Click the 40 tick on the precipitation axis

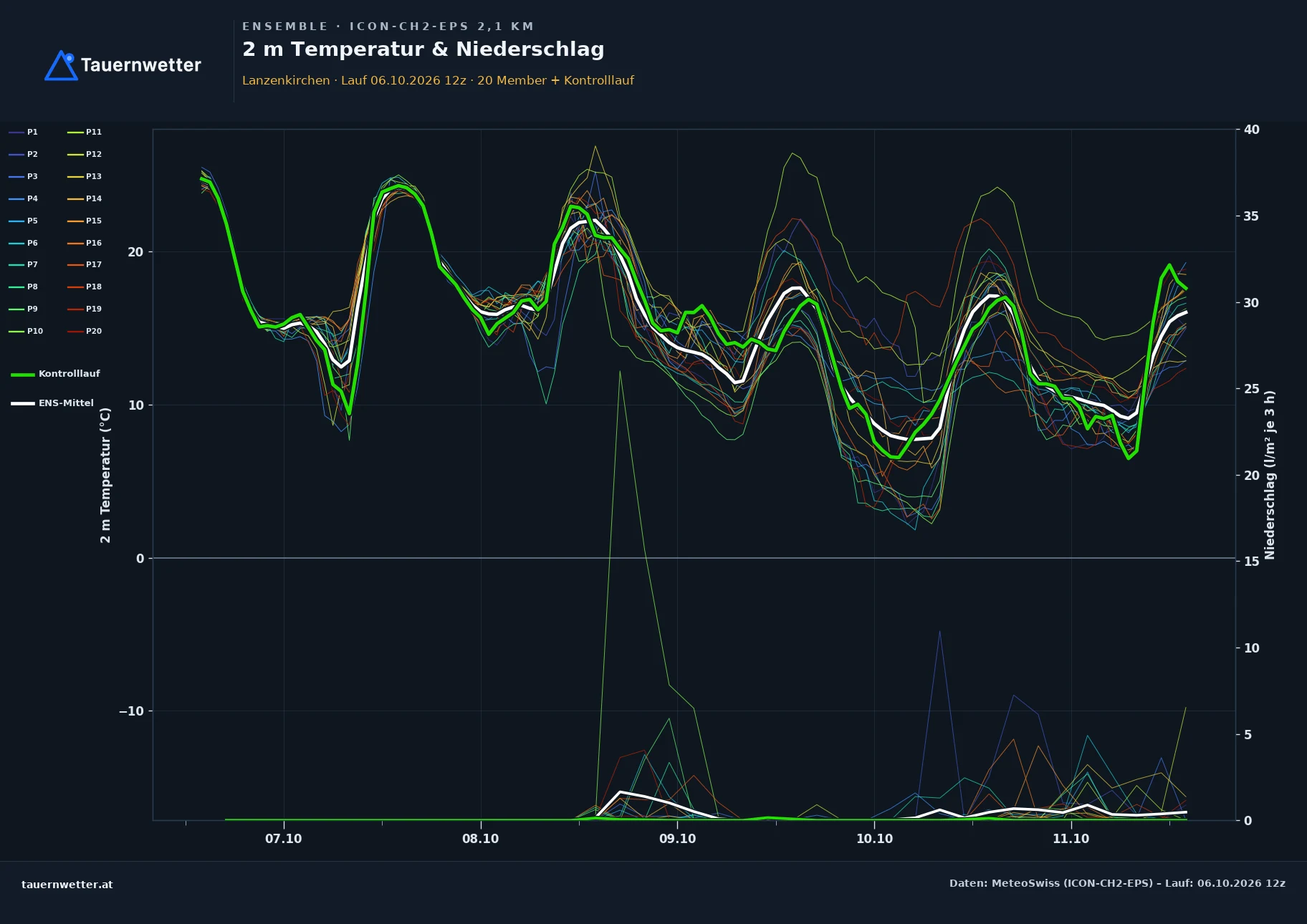pyautogui.click(x=1251, y=130)
